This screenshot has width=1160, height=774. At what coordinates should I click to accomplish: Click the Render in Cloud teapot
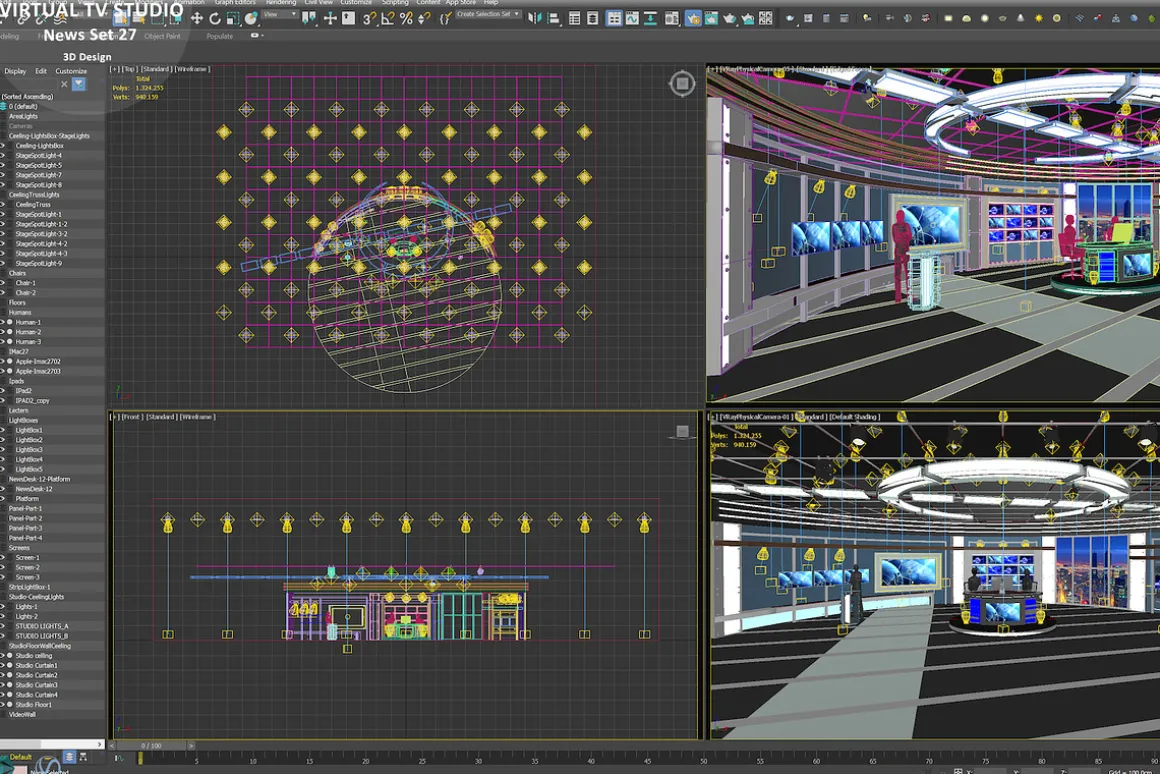(748, 18)
